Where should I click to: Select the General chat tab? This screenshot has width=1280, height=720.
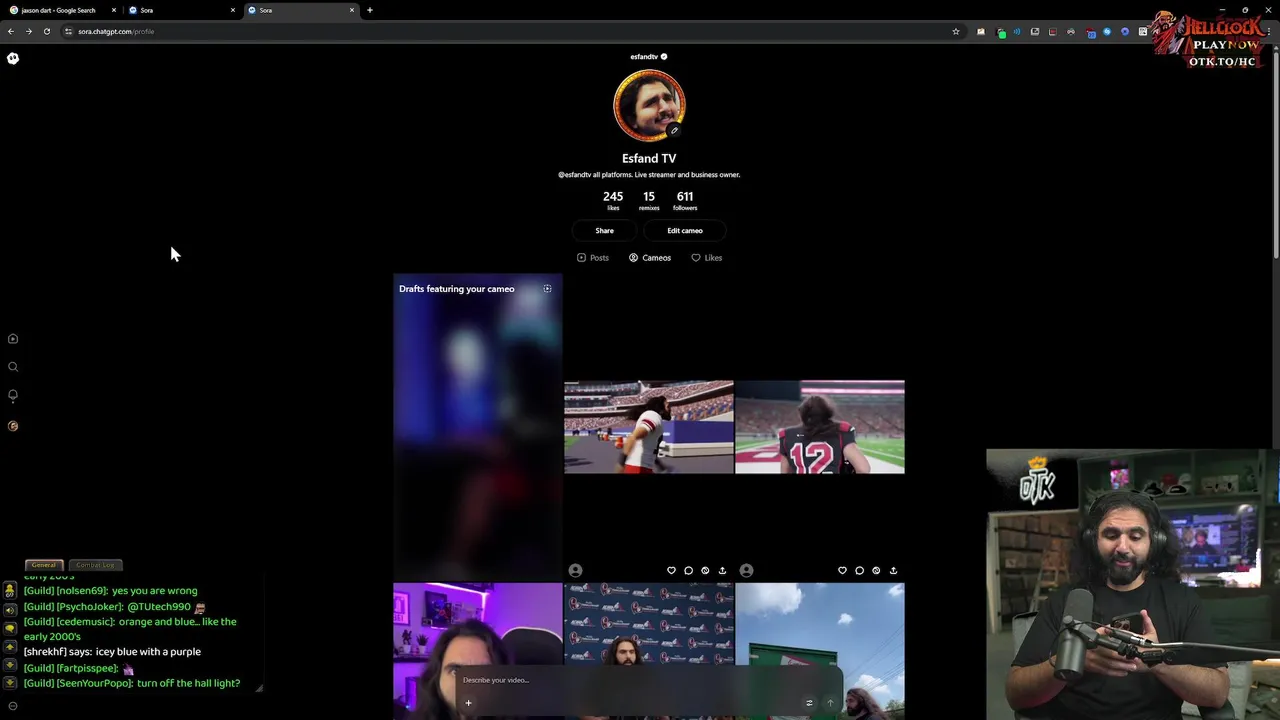pos(44,565)
